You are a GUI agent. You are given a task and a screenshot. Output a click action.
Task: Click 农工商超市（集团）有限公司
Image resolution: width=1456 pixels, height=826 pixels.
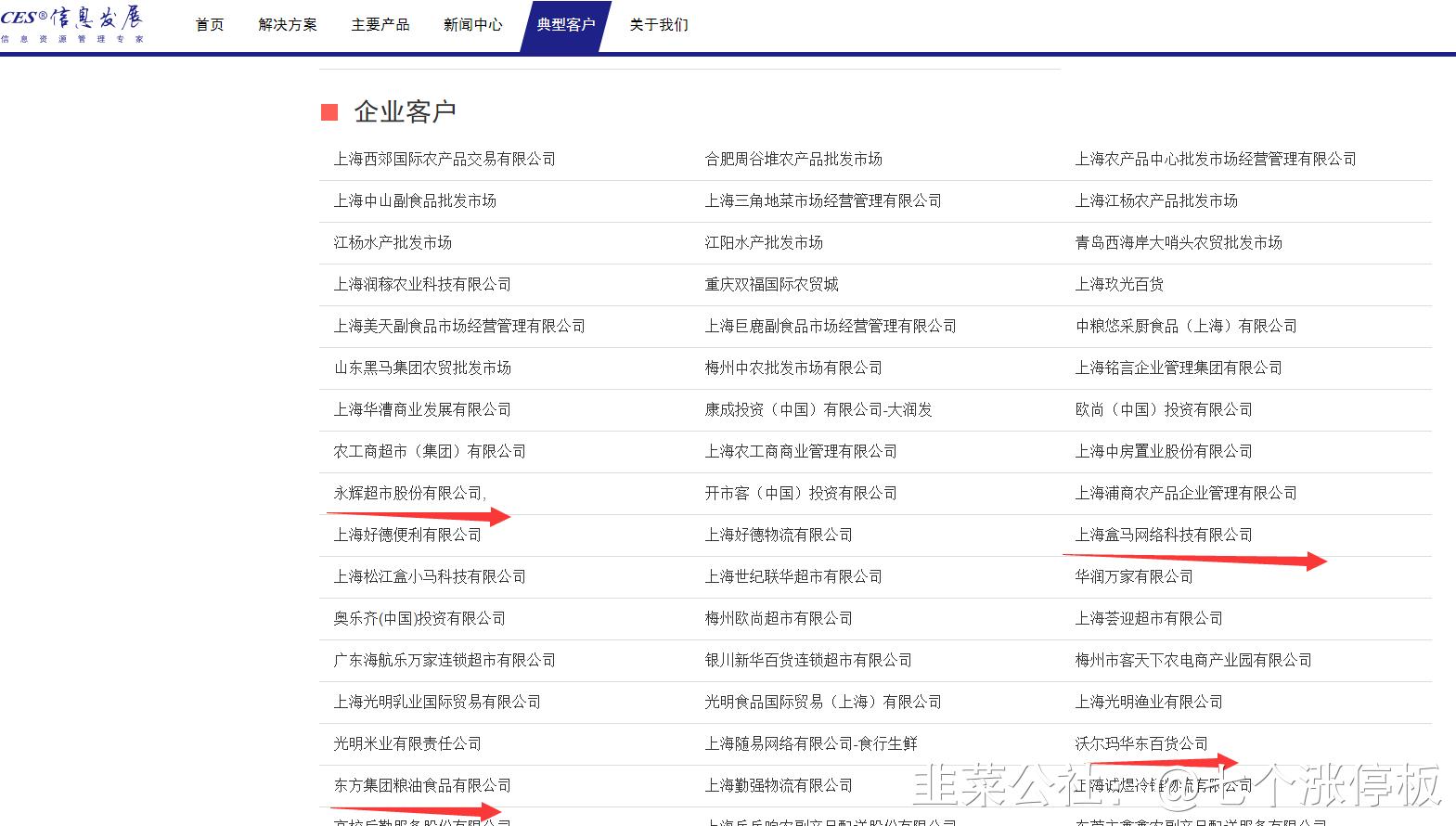coord(430,452)
